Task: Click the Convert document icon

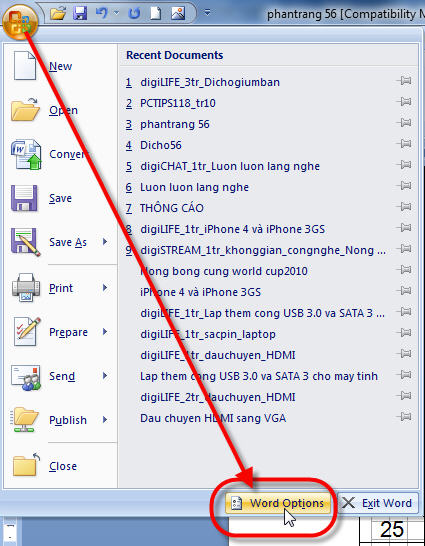Action: tap(26, 154)
